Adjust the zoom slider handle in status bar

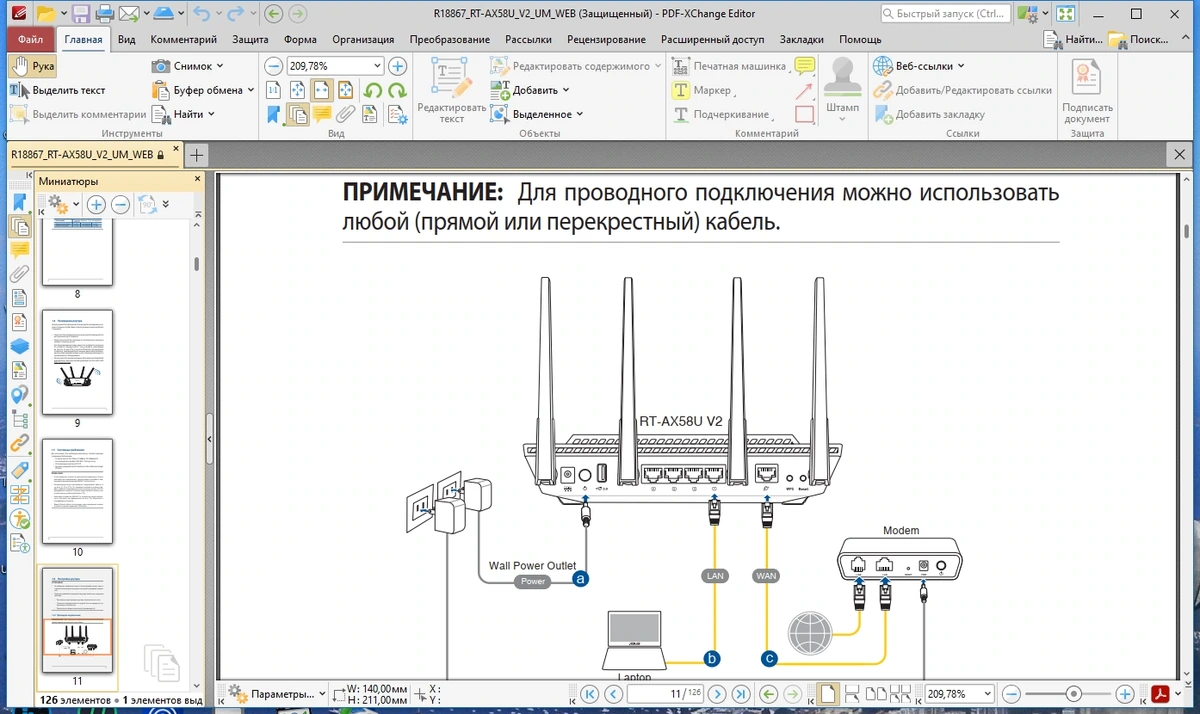tap(1073, 694)
